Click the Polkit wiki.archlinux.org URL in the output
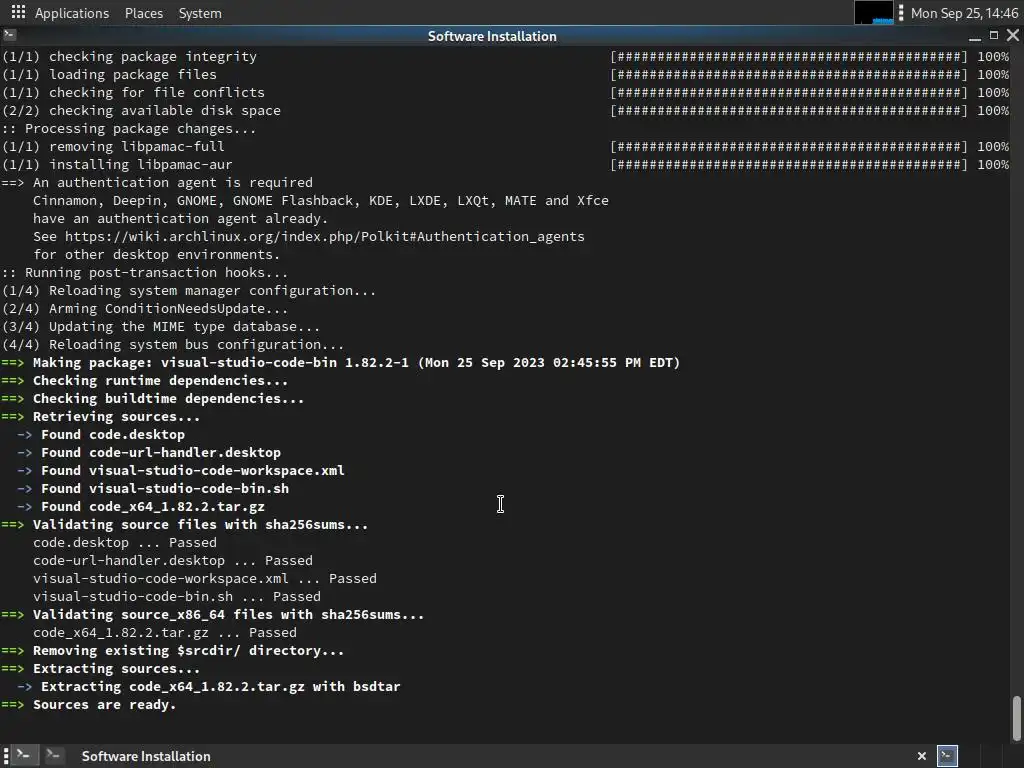The height and width of the screenshot is (768, 1024). tap(325, 236)
